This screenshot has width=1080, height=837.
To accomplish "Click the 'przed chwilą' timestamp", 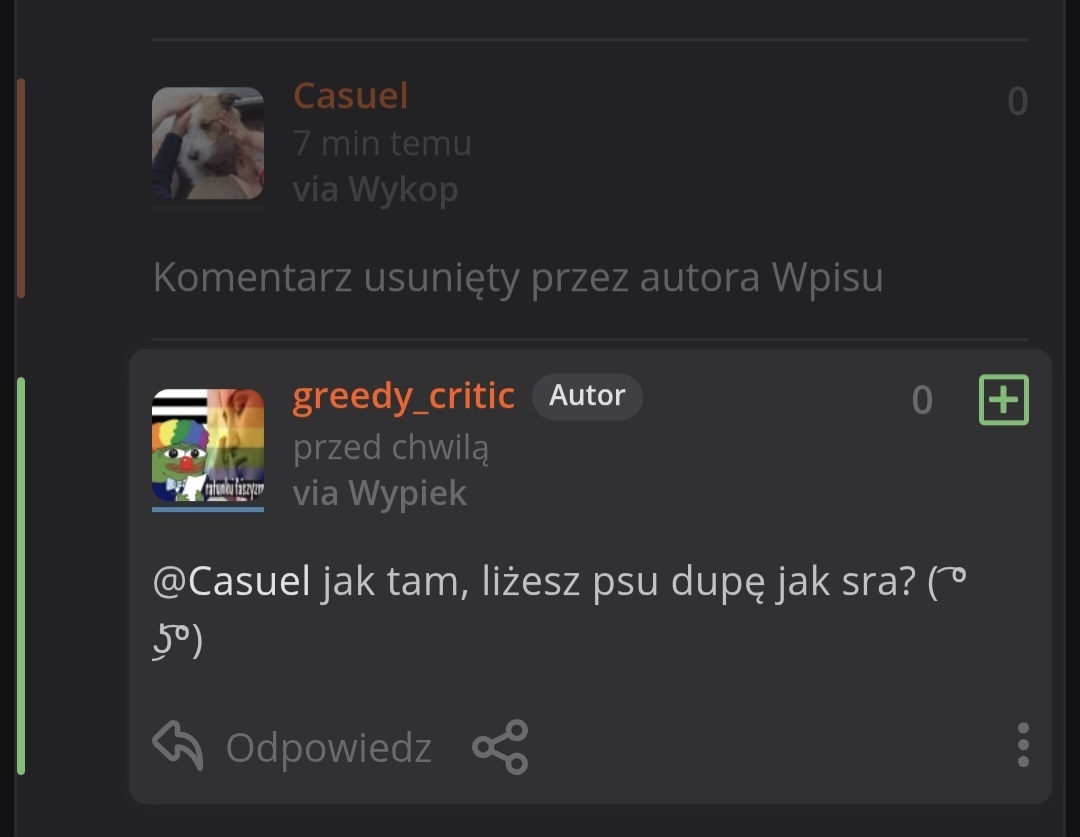I will click(391, 448).
